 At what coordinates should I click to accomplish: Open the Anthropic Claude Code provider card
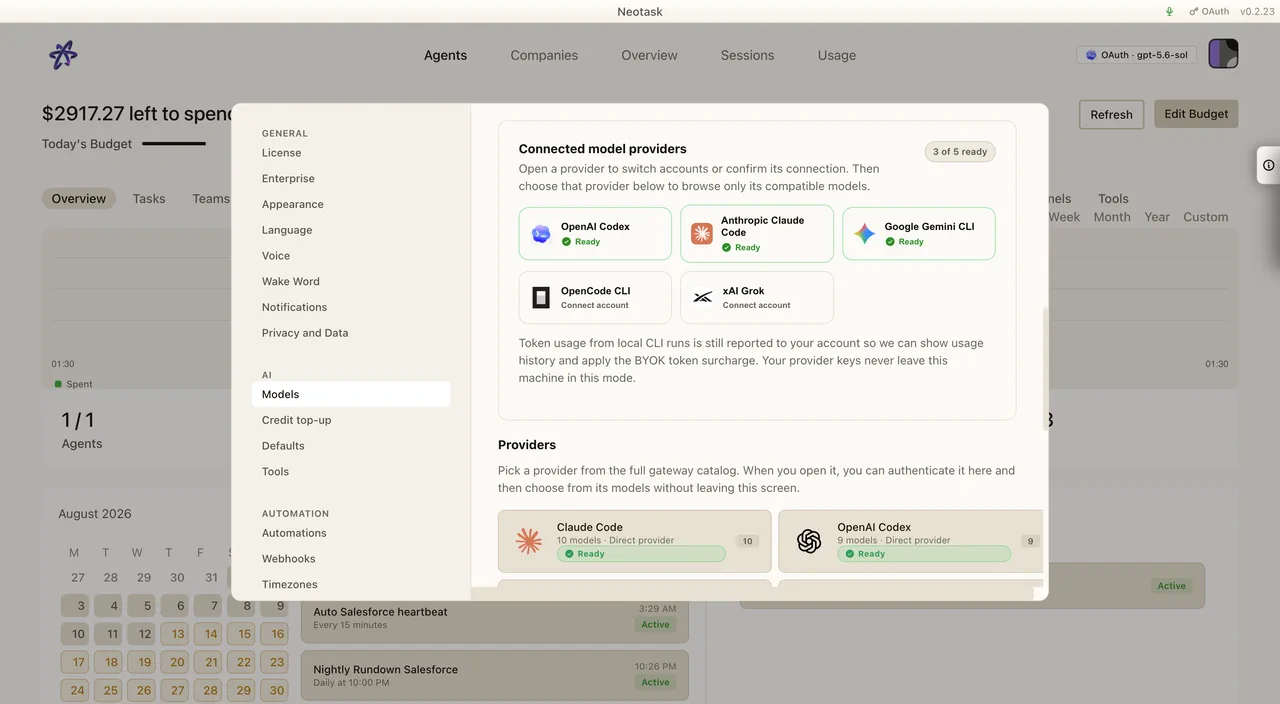[757, 234]
